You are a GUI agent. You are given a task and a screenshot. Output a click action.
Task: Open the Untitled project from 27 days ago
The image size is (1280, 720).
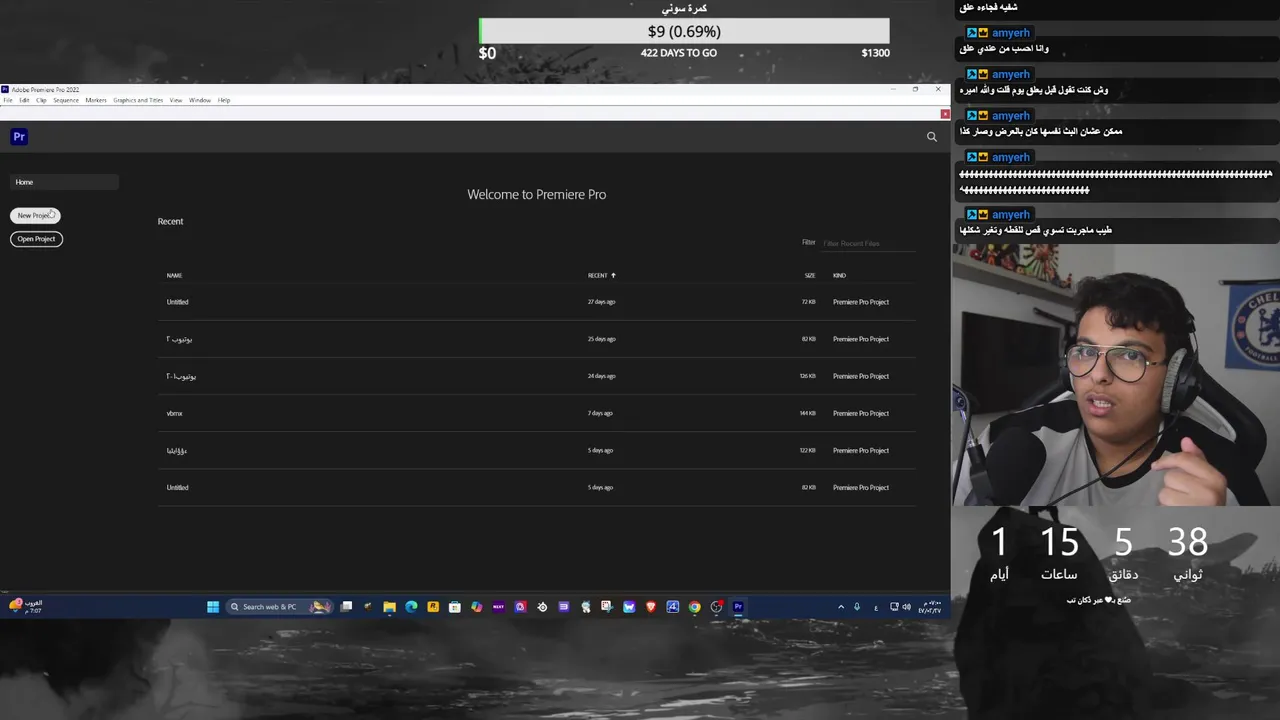pos(536,302)
